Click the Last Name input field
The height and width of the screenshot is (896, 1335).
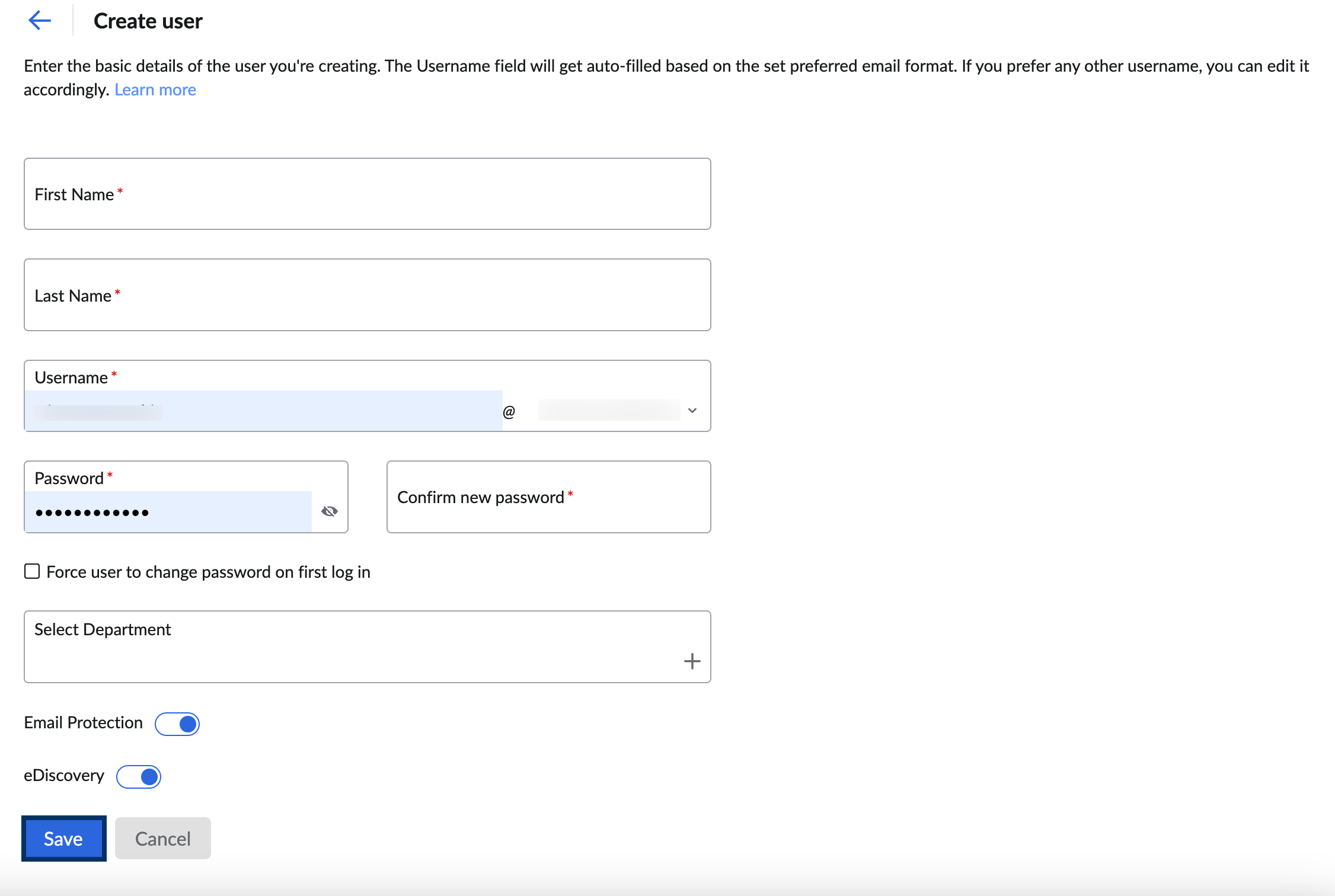pyautogui.click(x=368, y=295)
